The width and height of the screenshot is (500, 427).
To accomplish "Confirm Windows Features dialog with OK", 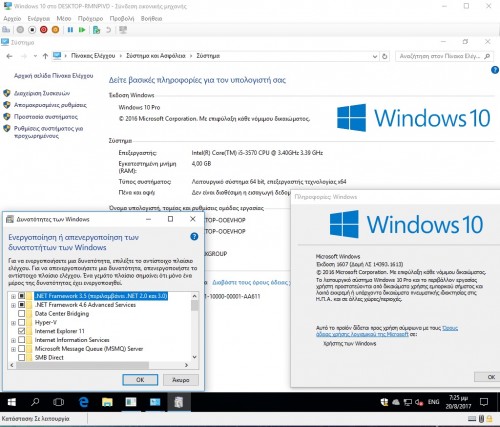I will pyautogui.click(x=140, y=380).
